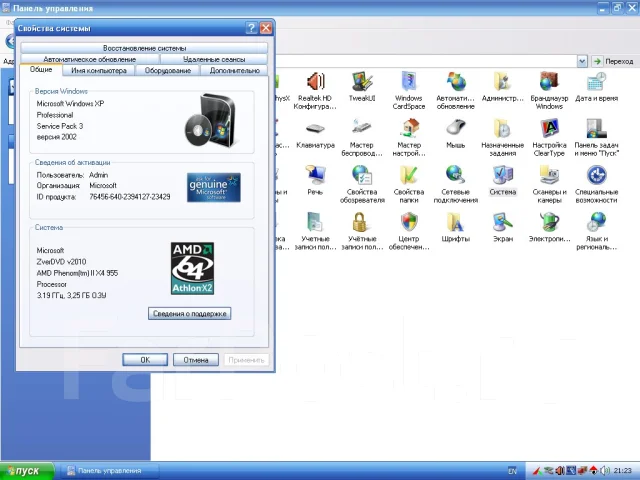Image resolution: width=640 pixels, height=480 pixels.
Task: Switch to the Имя компьютера tab
Action: point(99,70)
